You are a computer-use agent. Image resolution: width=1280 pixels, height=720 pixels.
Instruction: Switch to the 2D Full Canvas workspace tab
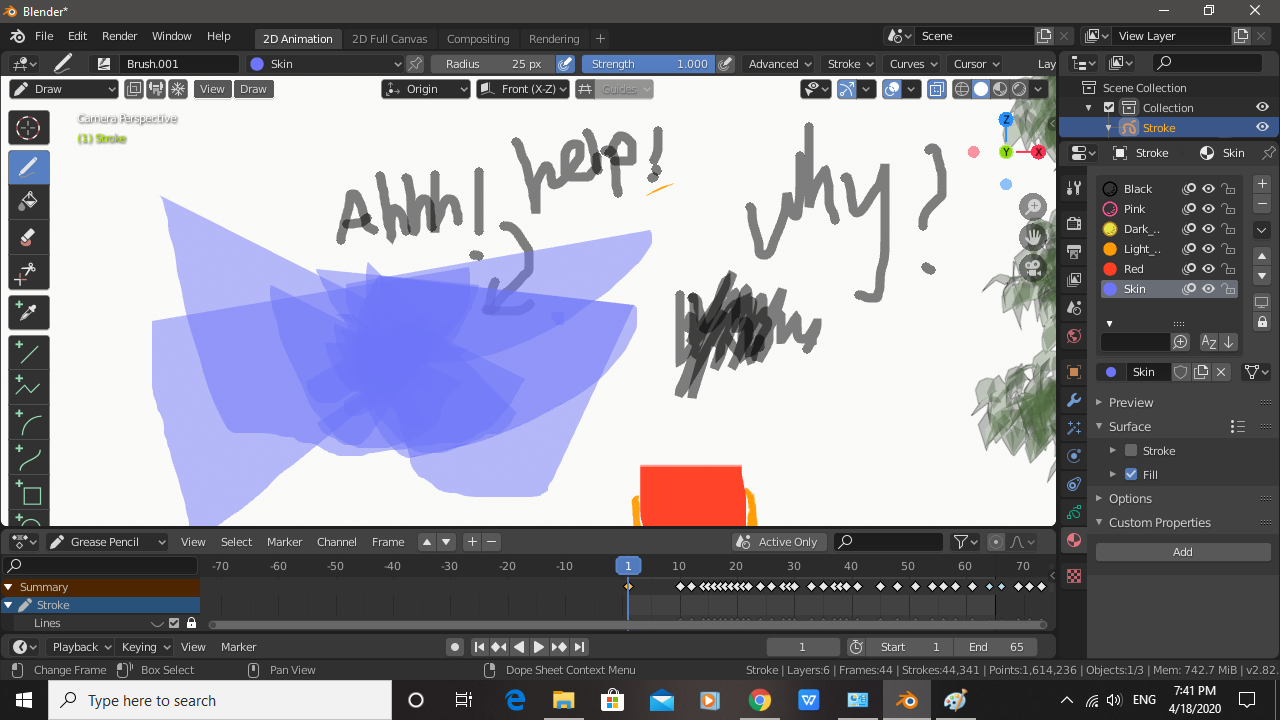[389, 39]
